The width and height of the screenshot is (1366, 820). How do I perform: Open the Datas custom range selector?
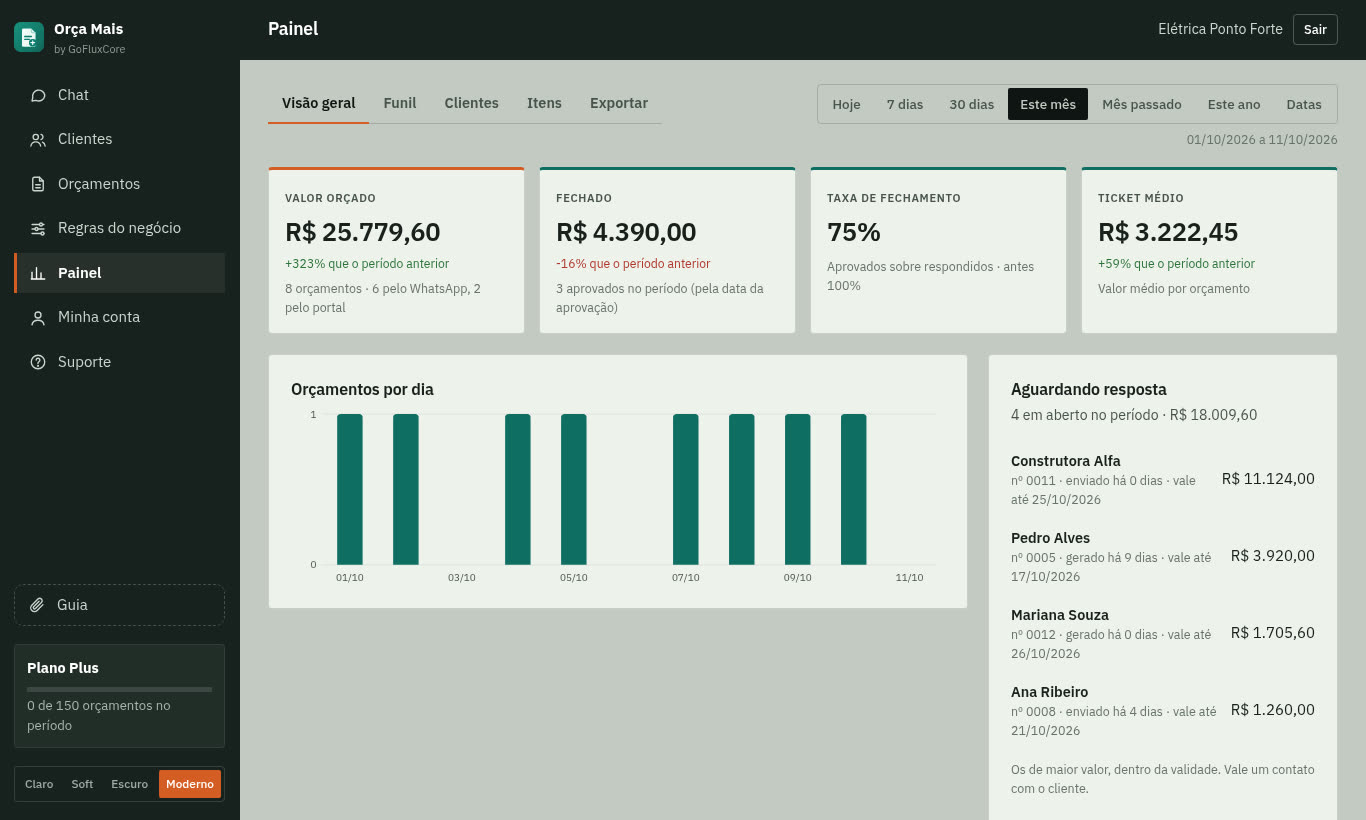[x=1304, y=104]
